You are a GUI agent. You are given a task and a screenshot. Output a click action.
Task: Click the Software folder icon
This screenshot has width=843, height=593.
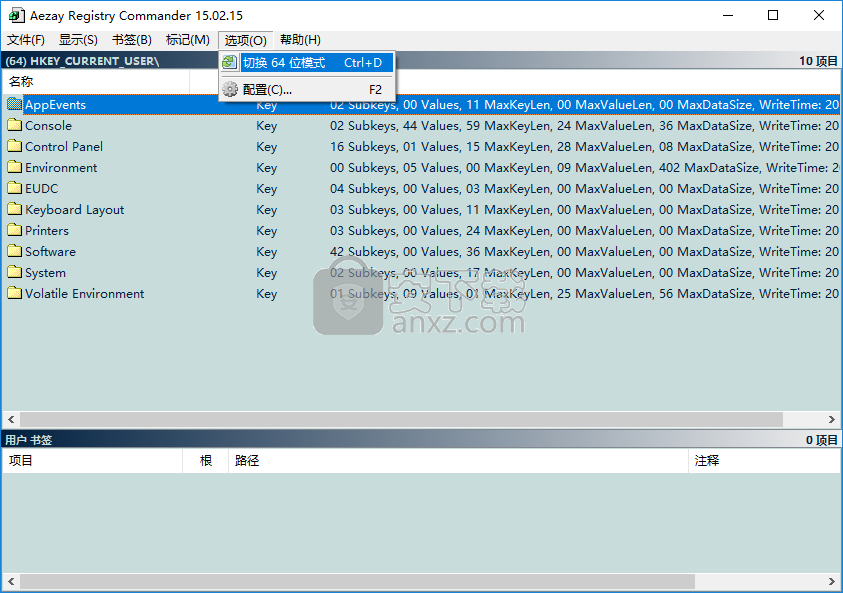[x=15, y=251]
